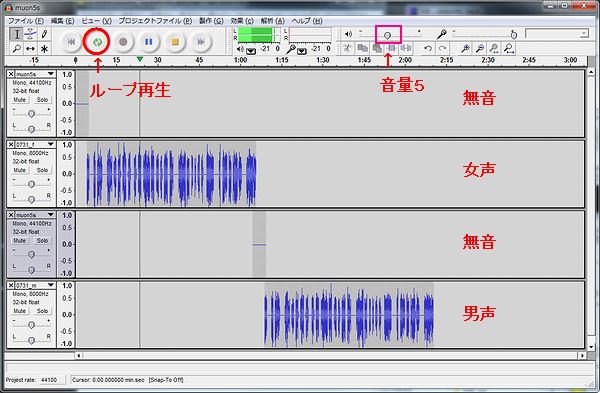Select the Zoom magnifier tool

[17, 49]
